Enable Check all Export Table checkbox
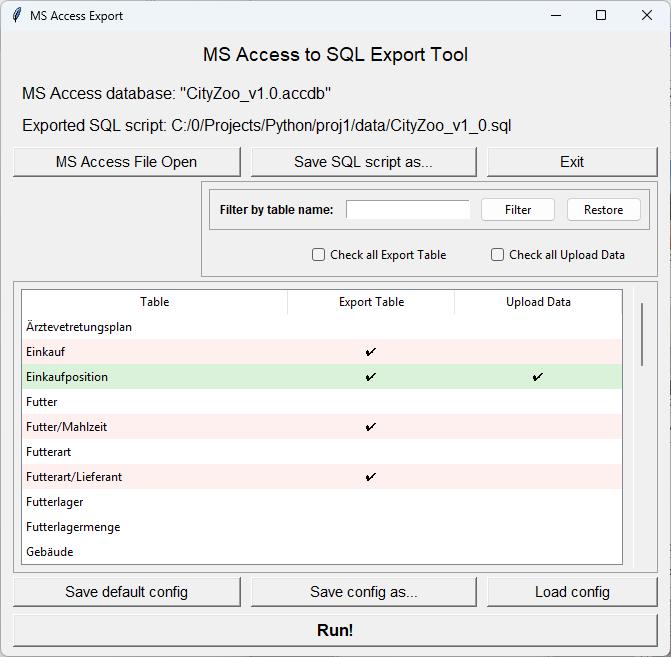The image size is (671, 657). pyautogui.click(x=318, y=255)
